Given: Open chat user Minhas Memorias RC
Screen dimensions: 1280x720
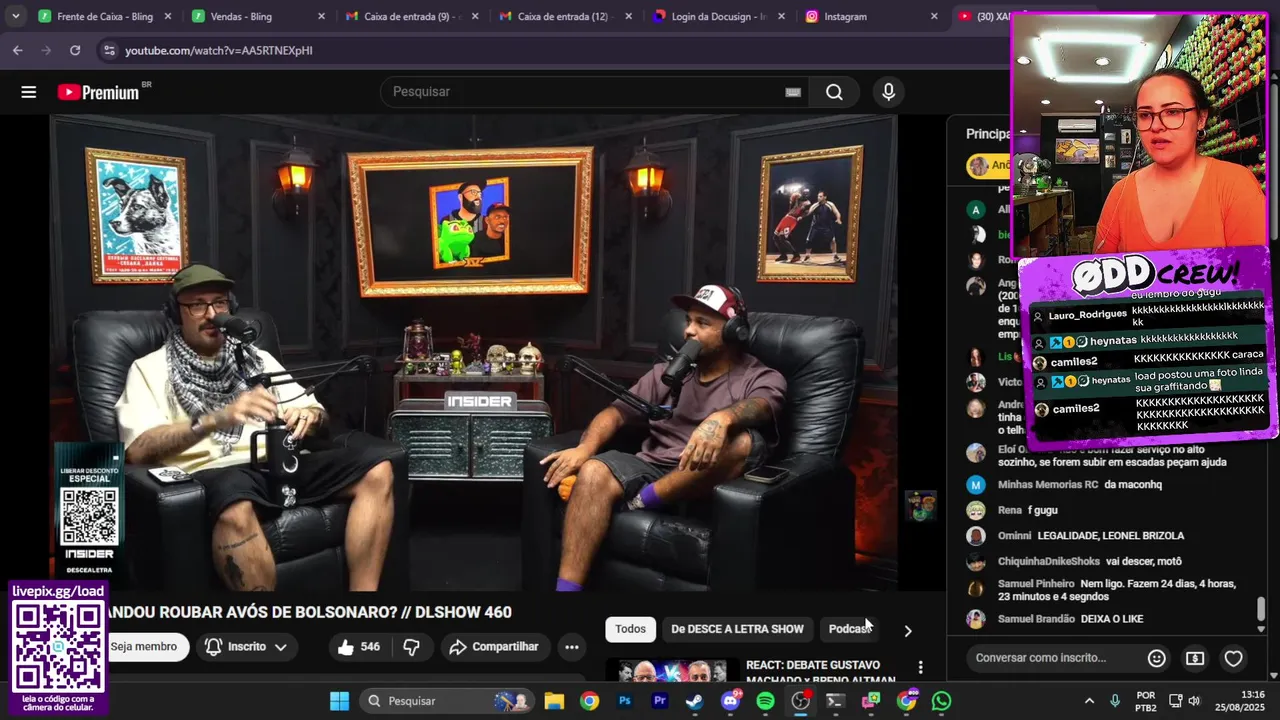Looking at the screenshot, I should (1047, 485).
